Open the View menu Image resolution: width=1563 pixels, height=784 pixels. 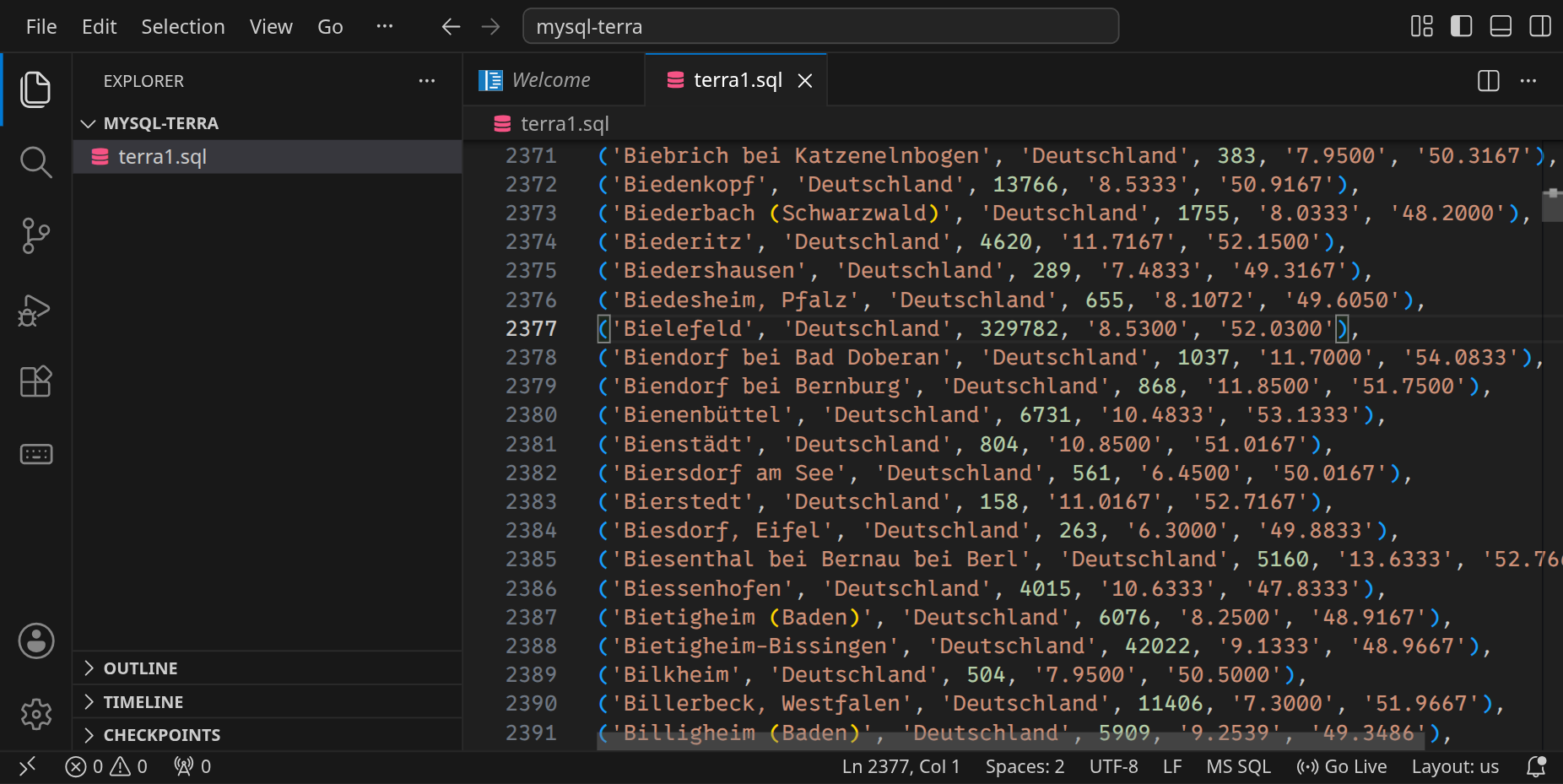tap(271, 27)
